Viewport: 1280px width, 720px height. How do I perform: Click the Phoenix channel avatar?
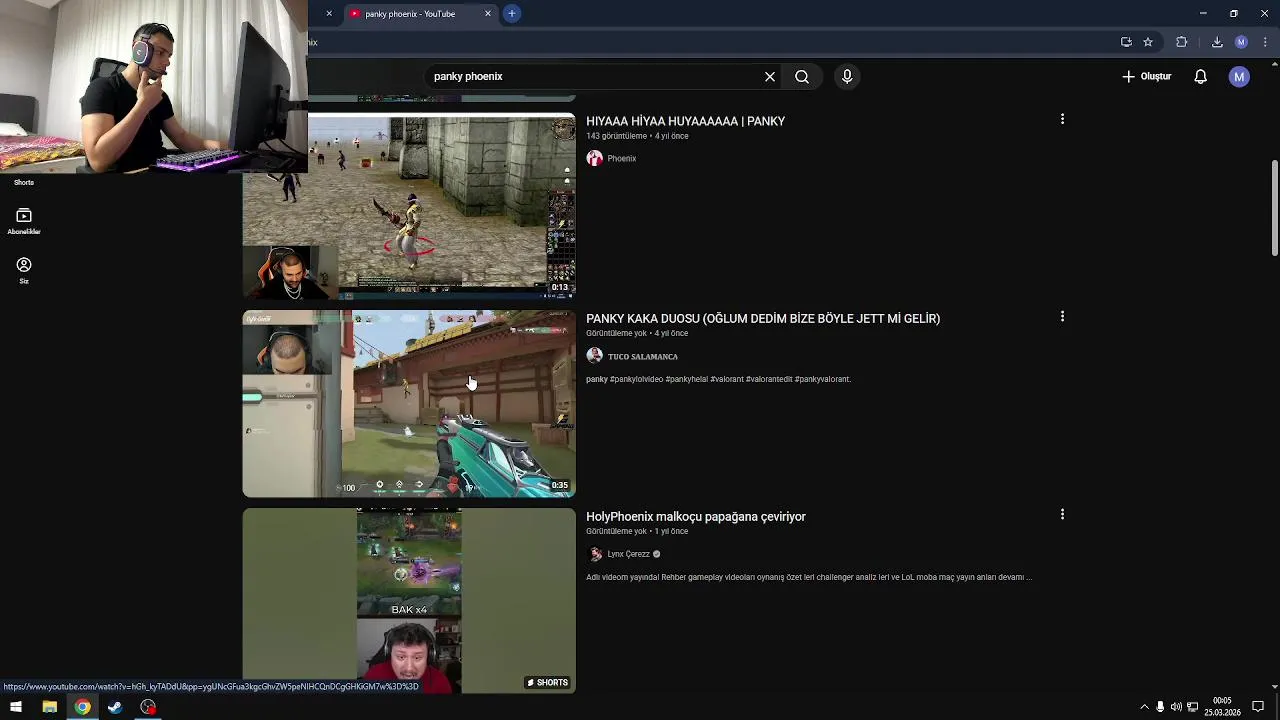point(595,158)
